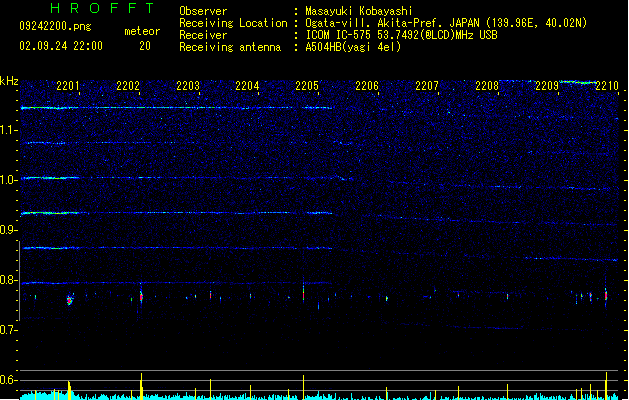Click the Receiving Location label

(233, 23)
